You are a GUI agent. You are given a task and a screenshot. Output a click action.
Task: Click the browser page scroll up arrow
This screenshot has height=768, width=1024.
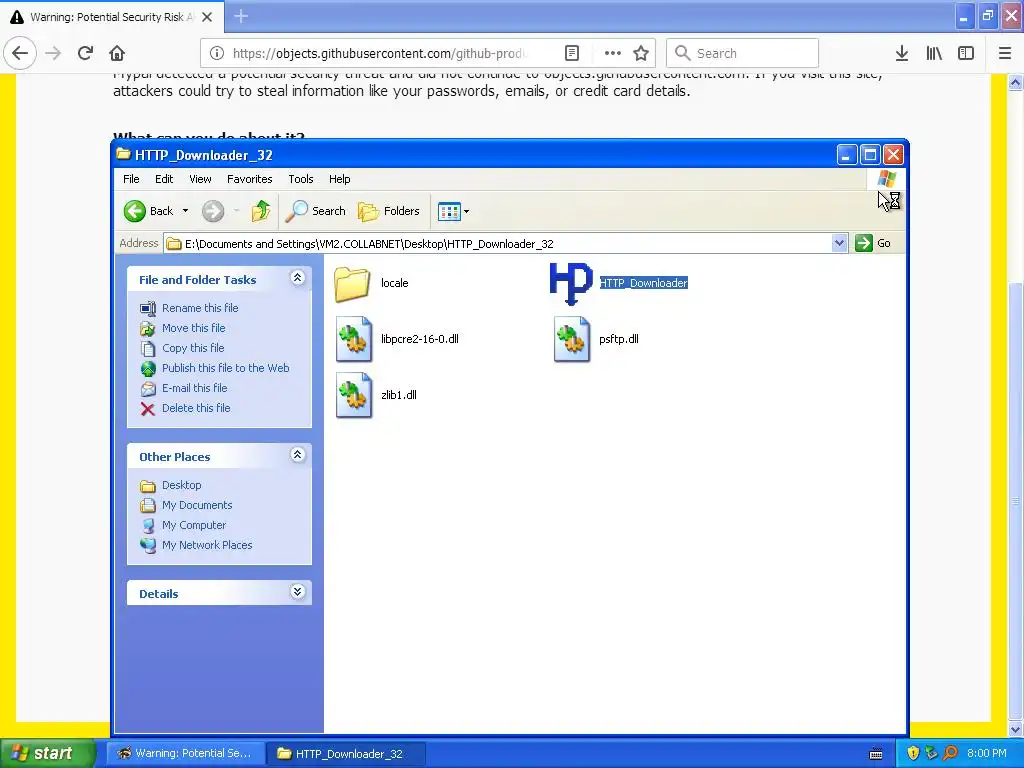[1016, 82]
